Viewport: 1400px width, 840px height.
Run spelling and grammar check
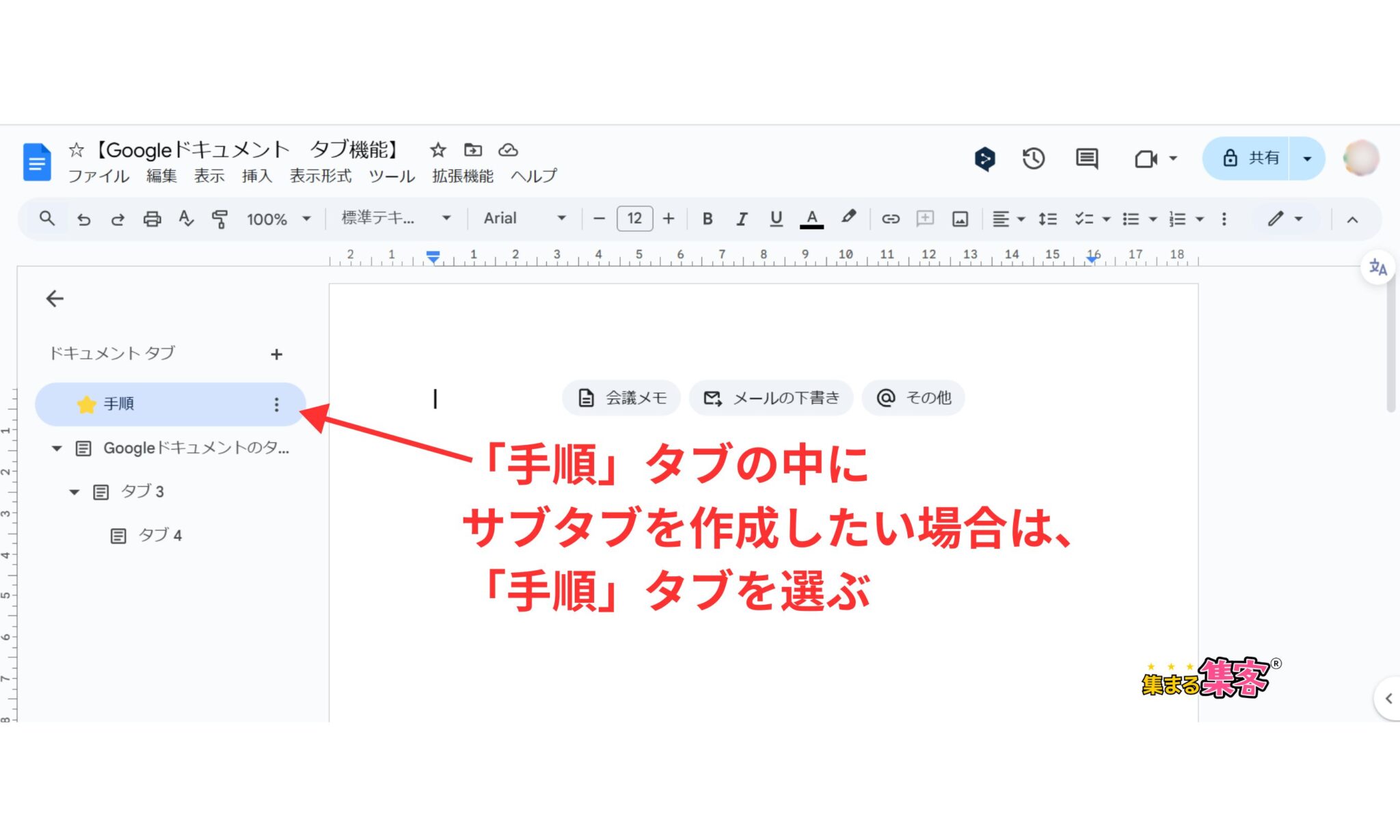[x=186, y=219]
